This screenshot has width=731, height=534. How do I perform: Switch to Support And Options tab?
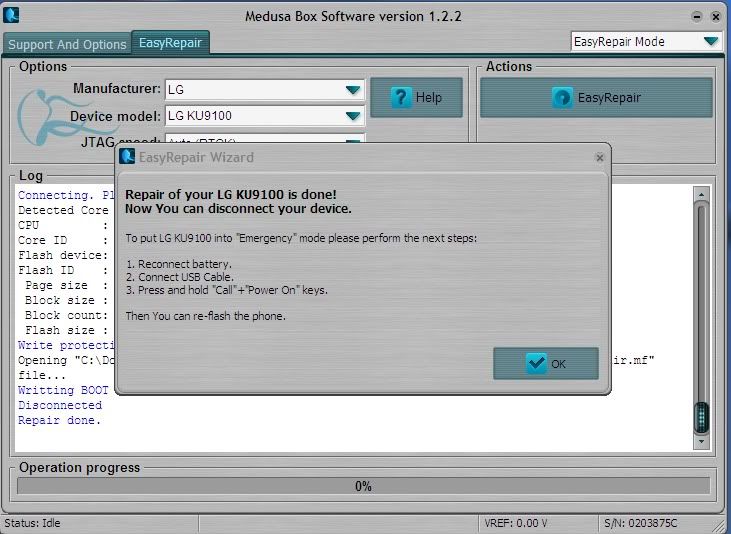click(x=67, y=44)
